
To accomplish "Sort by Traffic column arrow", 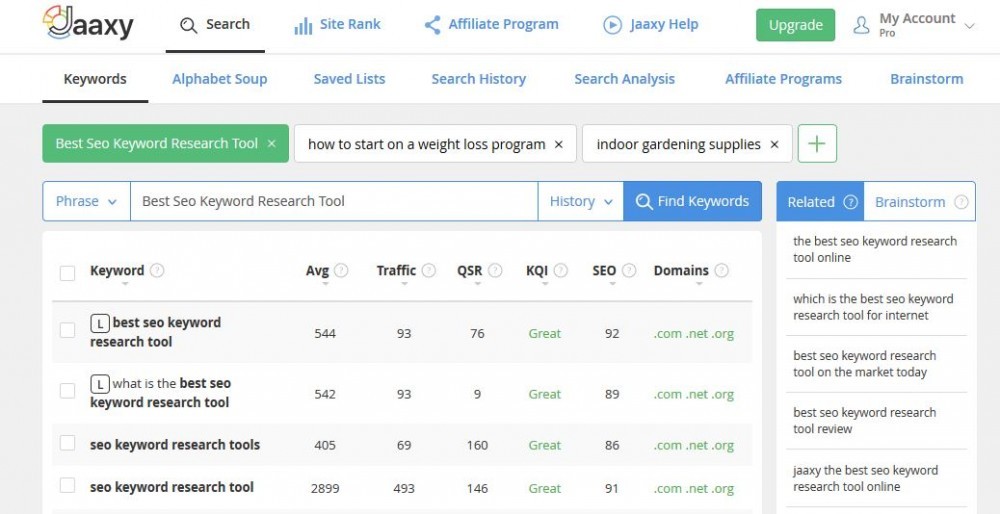I will point(404,284).
